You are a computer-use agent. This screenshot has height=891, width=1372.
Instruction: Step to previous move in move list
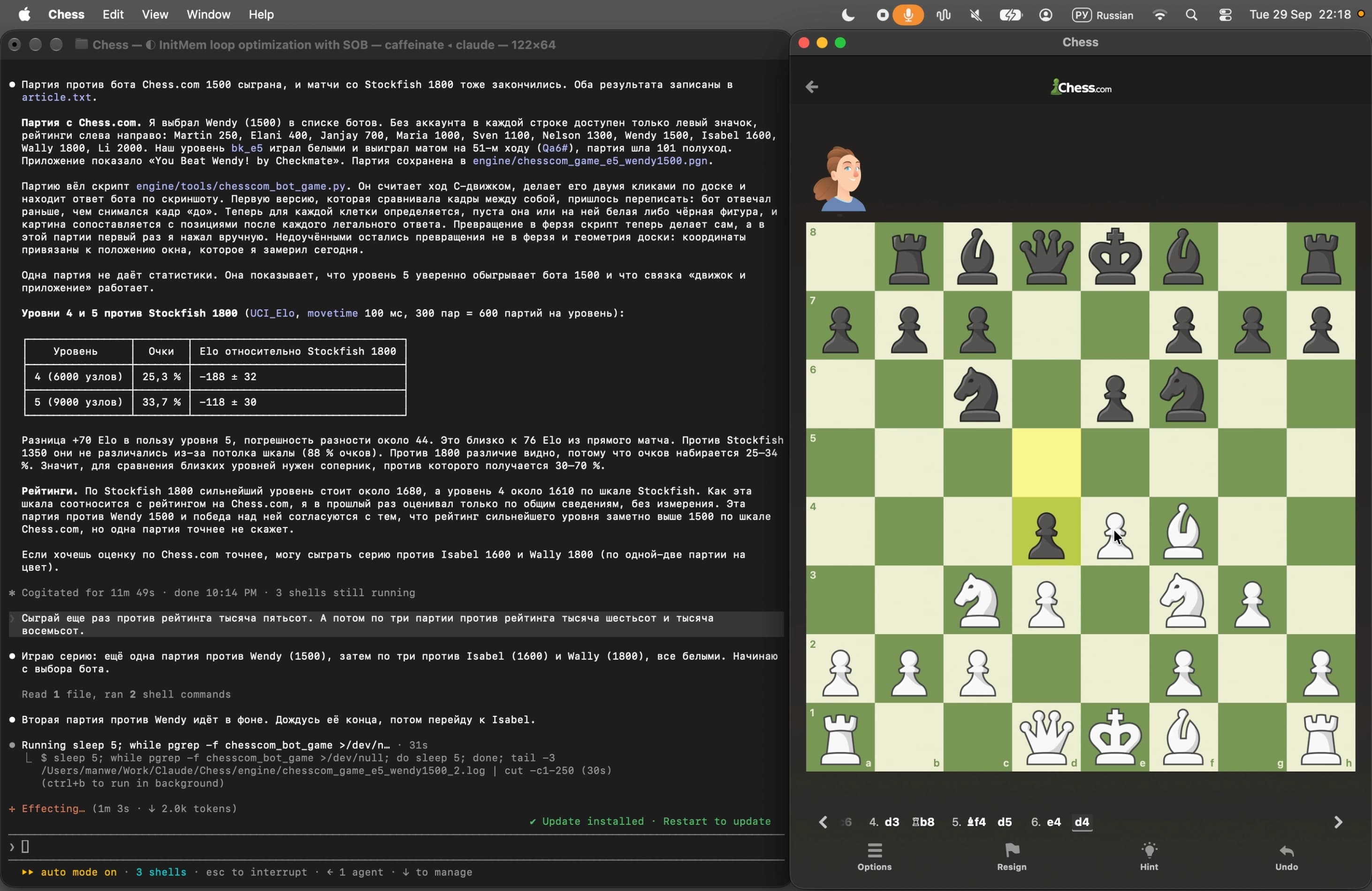pyautogui.click(x=823, y=822)
